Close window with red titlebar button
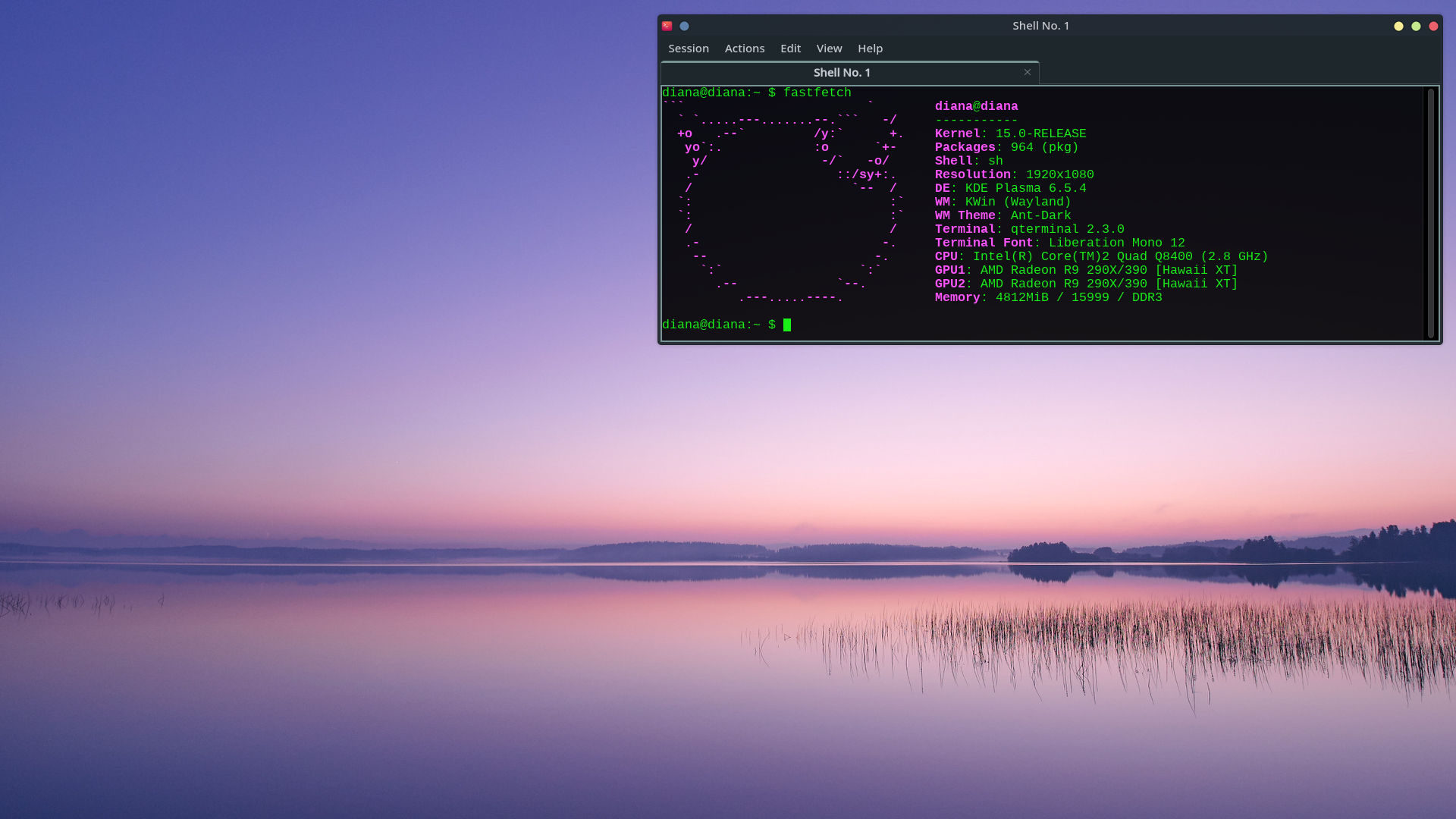The image size is (1456, 819). point(1433,26)
